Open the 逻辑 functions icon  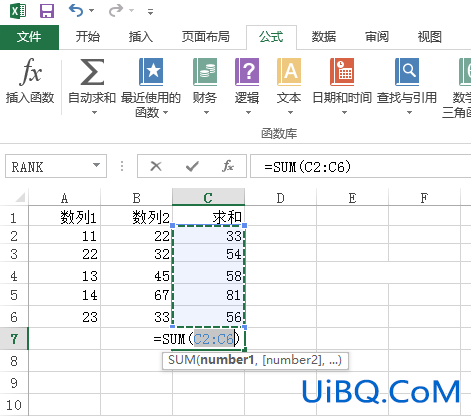tap(247, 71)
